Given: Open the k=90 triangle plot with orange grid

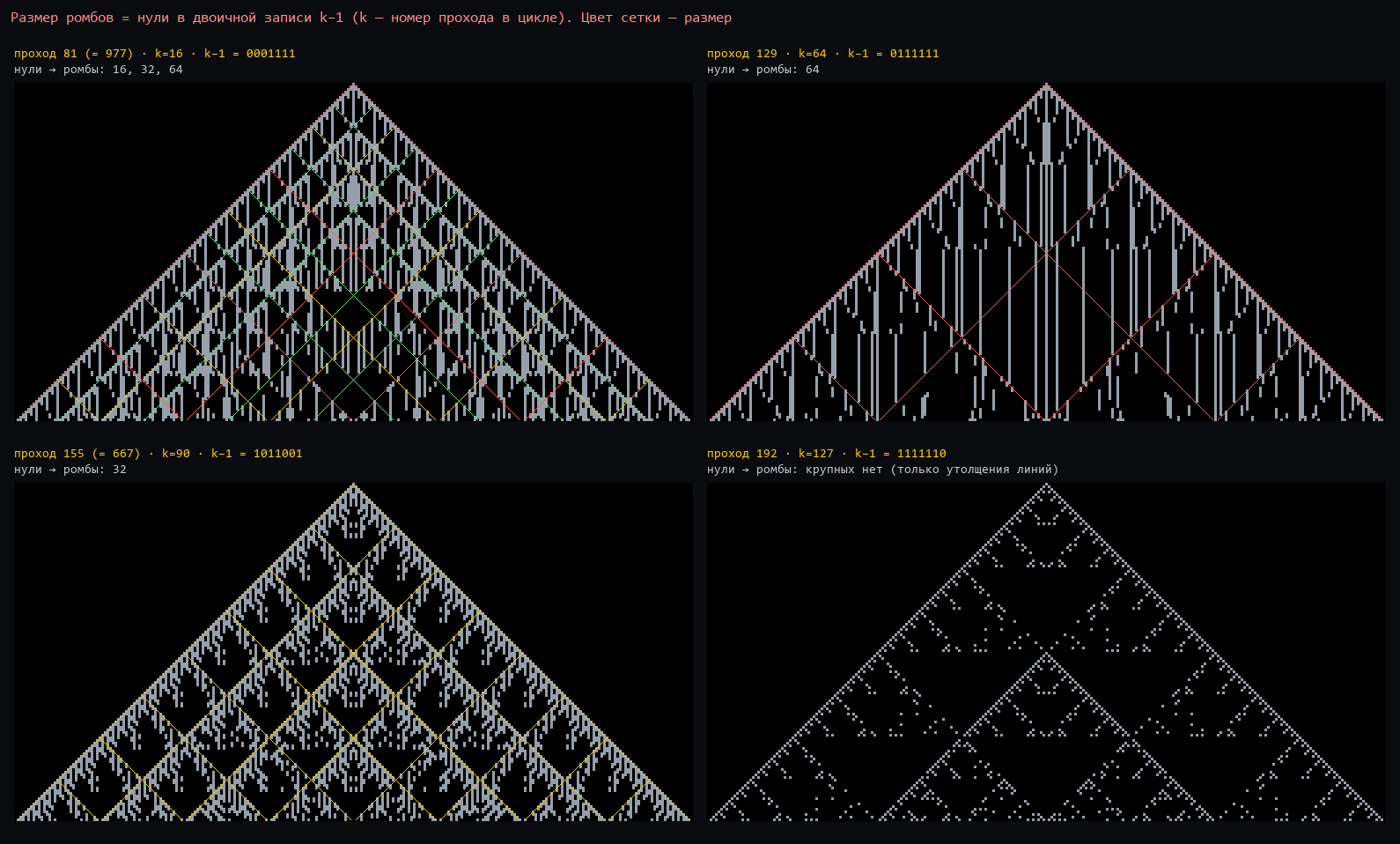Looking at the screenshot, I should click(353, 652).
